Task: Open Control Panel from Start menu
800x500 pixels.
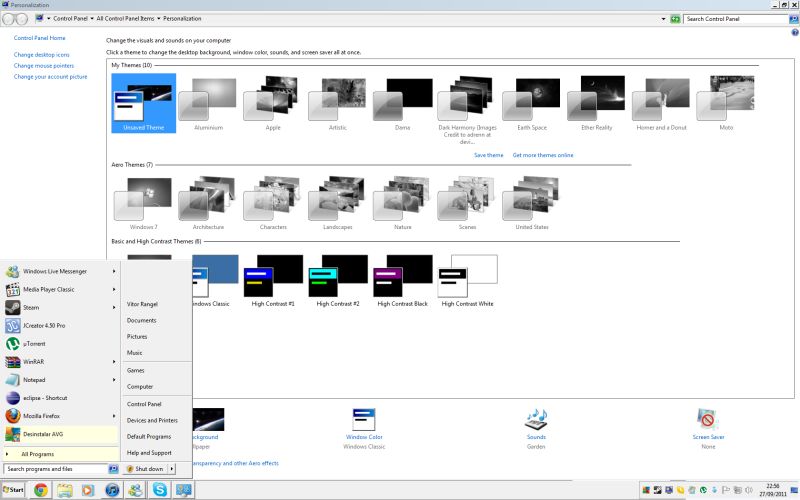Action: click(x=144, y=404)
